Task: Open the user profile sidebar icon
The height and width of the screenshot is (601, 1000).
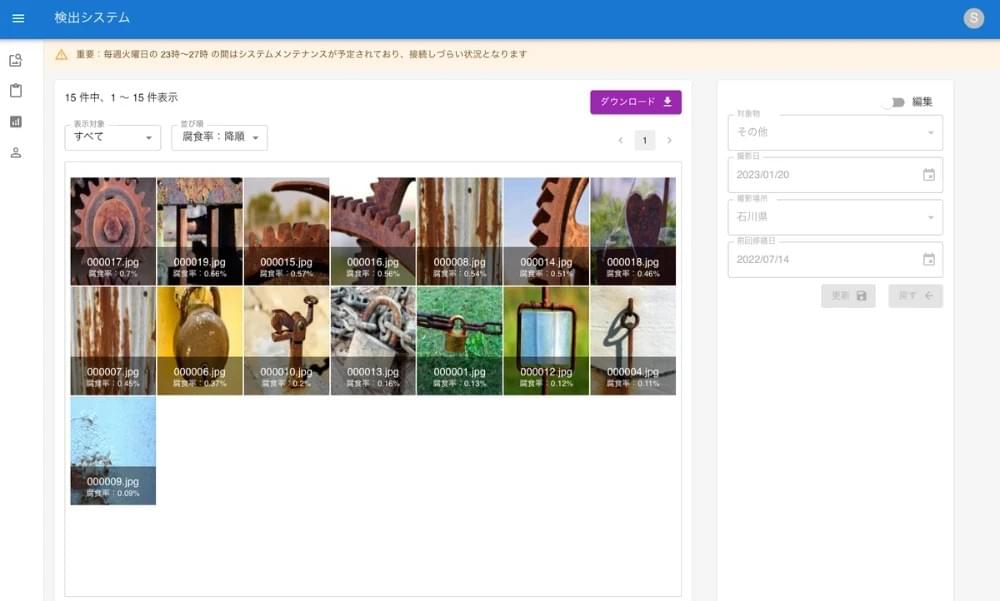Action: 16,153
